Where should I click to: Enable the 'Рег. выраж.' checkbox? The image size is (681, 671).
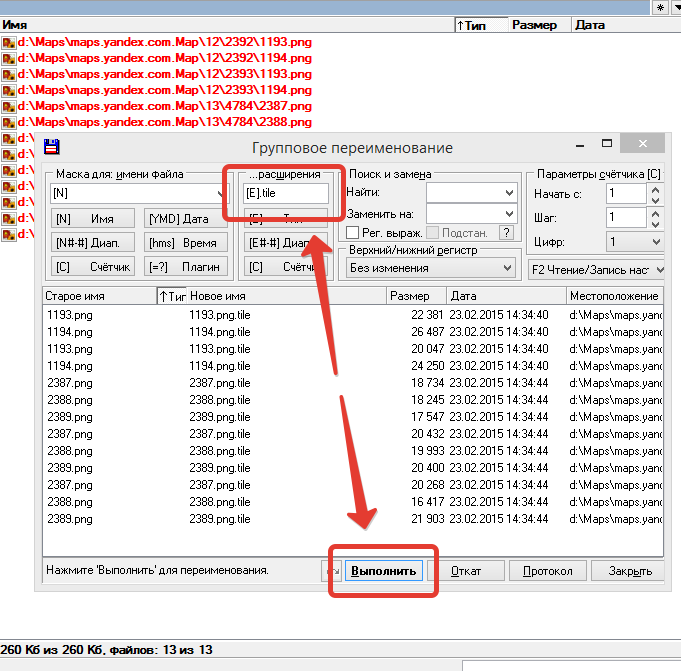(353, 233)
